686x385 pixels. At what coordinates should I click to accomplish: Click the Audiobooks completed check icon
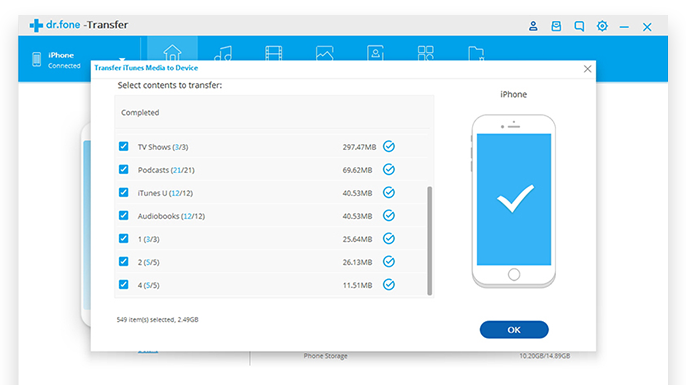389,215
